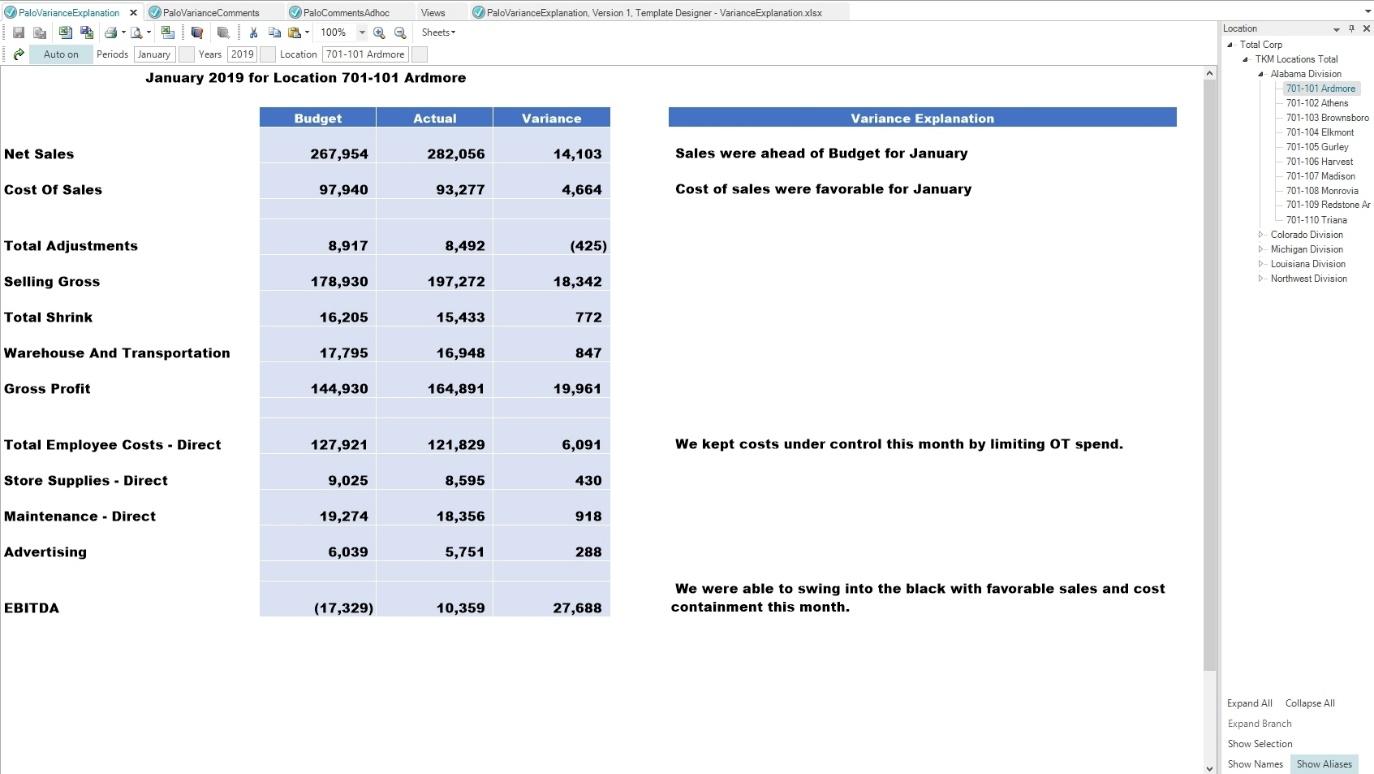The width and height of the screenshot is (1374, 774).
Task: Click the Cut scissors icon
Action: coord(253,33)
